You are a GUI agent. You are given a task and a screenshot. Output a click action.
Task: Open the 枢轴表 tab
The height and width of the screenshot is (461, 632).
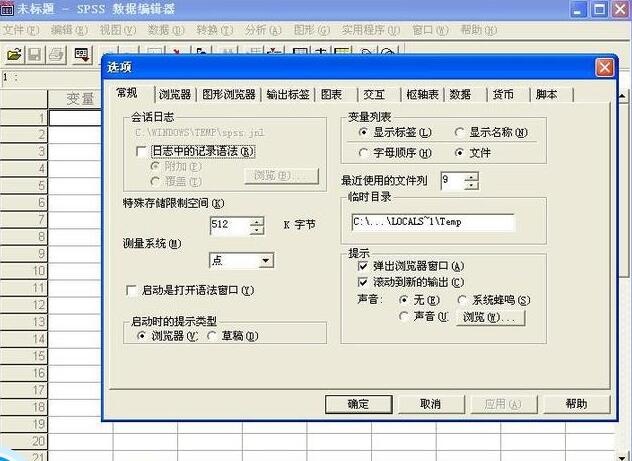(x=422, y=95)
